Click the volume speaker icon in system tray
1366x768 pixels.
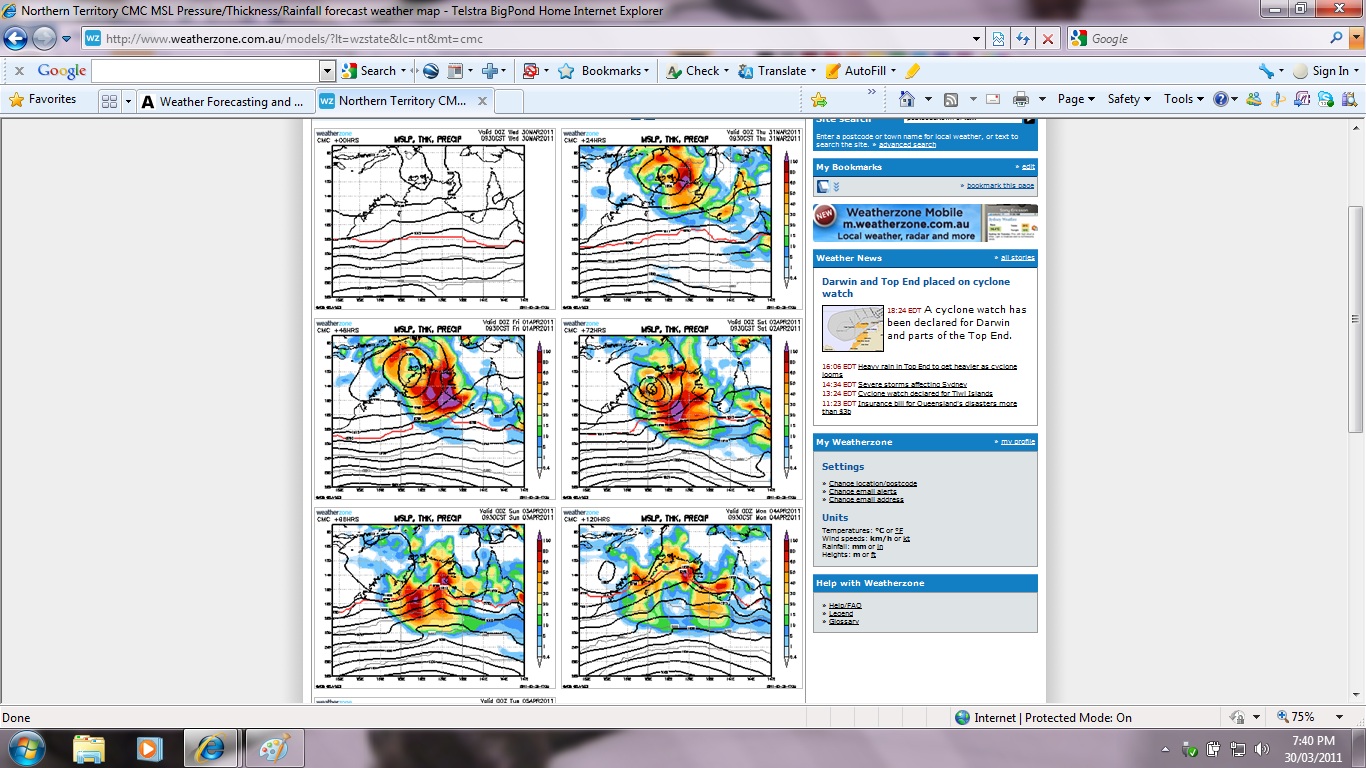coord(1262,748)
